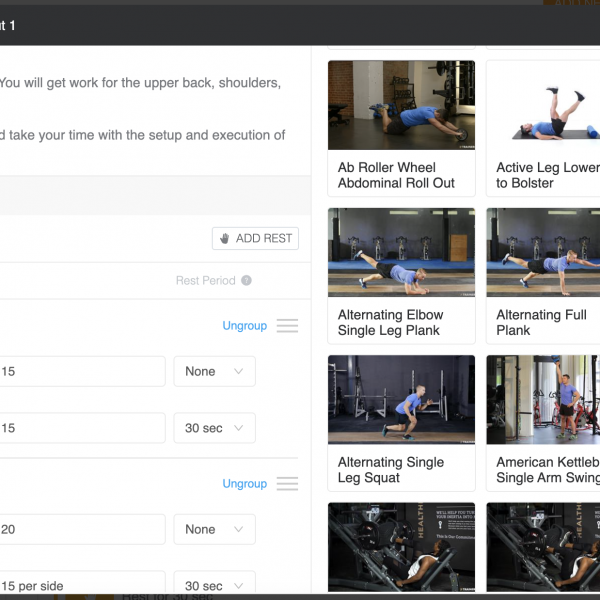
Task: Click Alternating Elbow Single Leg Plank title
Action: pyautogui.click(x=390, y=323)
